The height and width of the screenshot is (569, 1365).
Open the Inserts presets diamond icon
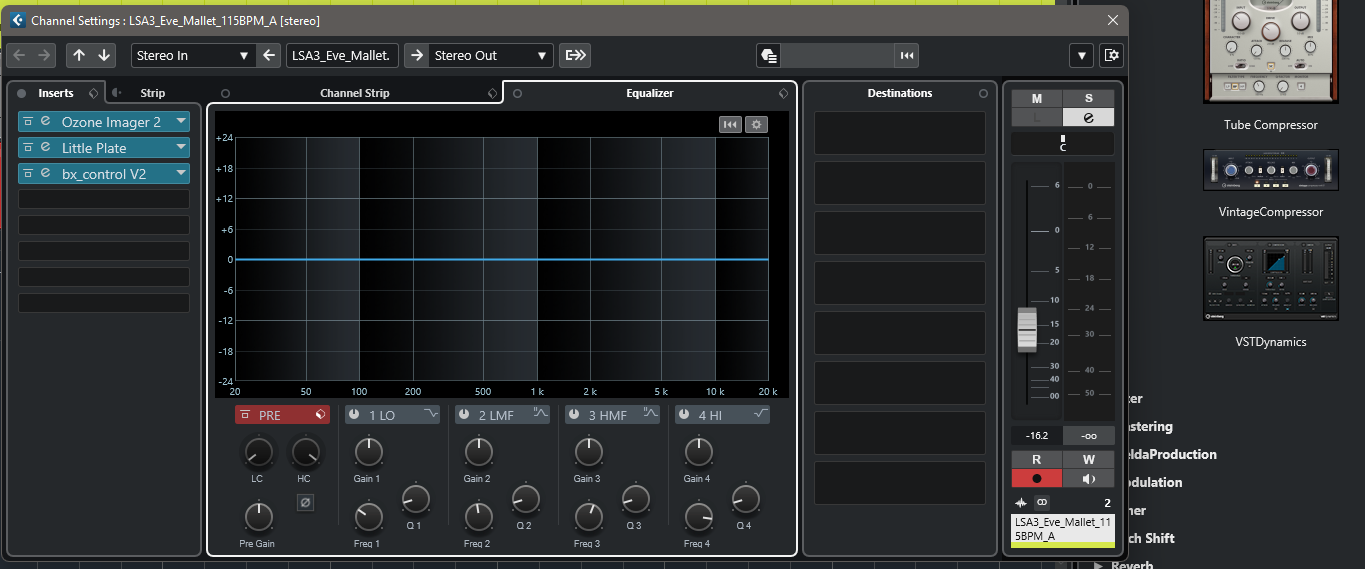(93, 93)
